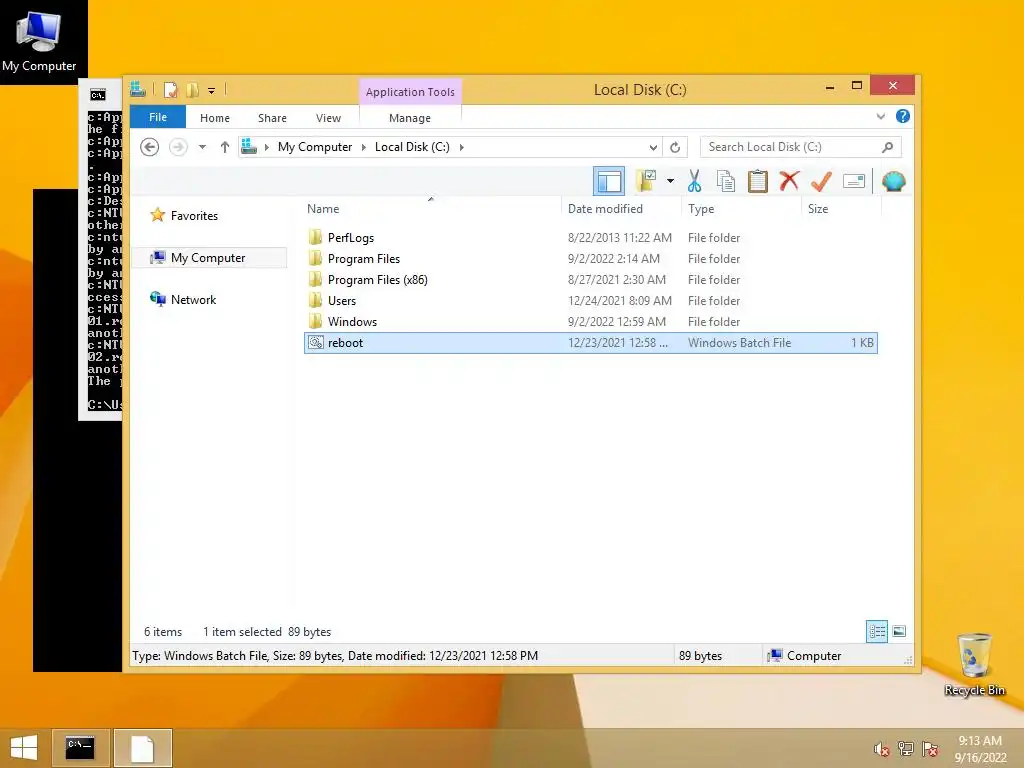Select the Application Tools contextual tab
1024x768 pixels.
[410, 91]
